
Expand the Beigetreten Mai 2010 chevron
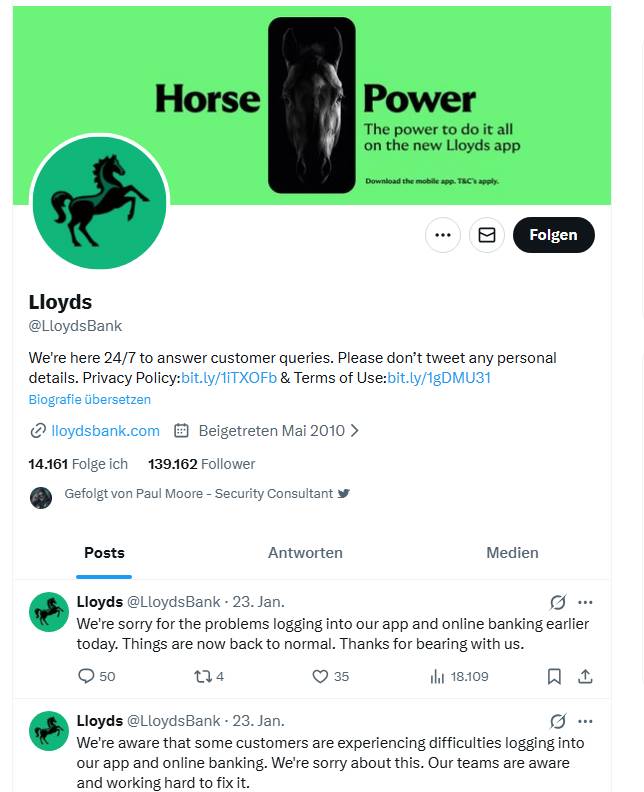pos(355,431)
